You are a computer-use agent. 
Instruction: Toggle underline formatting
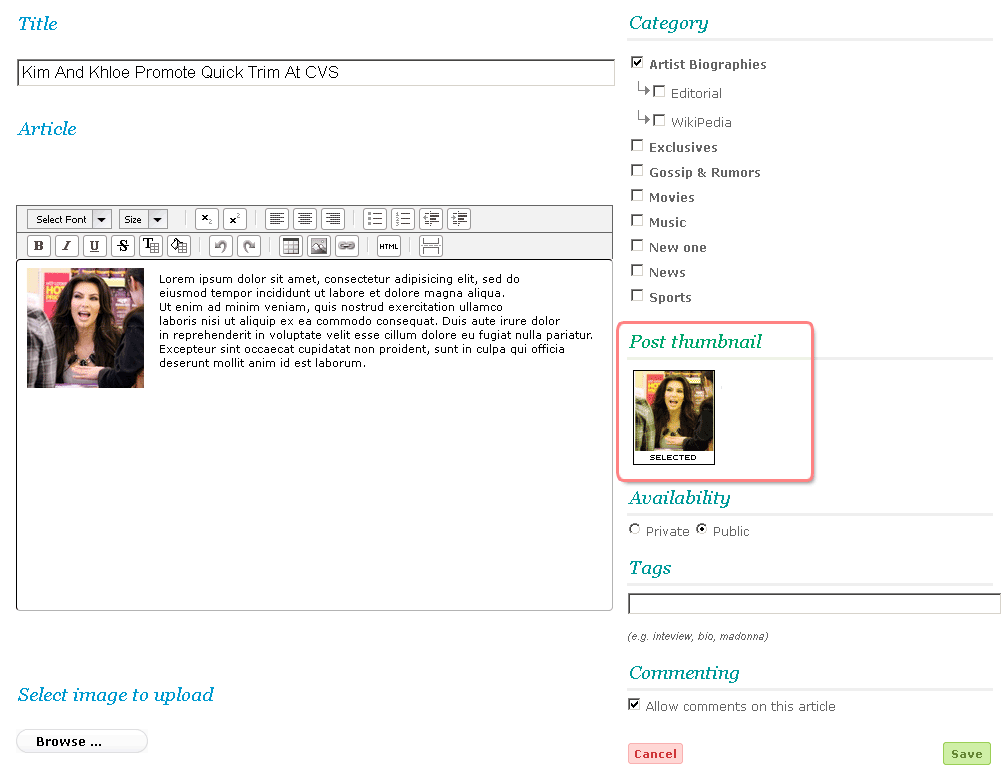click(x=94, y=246)
